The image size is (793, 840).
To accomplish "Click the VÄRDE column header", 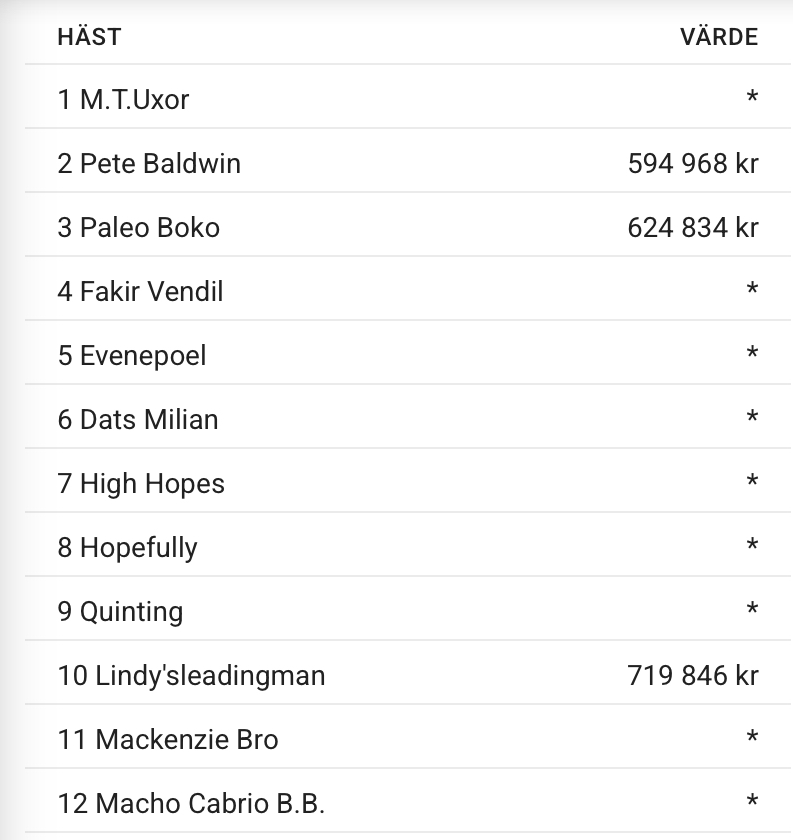I will (718, 37).
